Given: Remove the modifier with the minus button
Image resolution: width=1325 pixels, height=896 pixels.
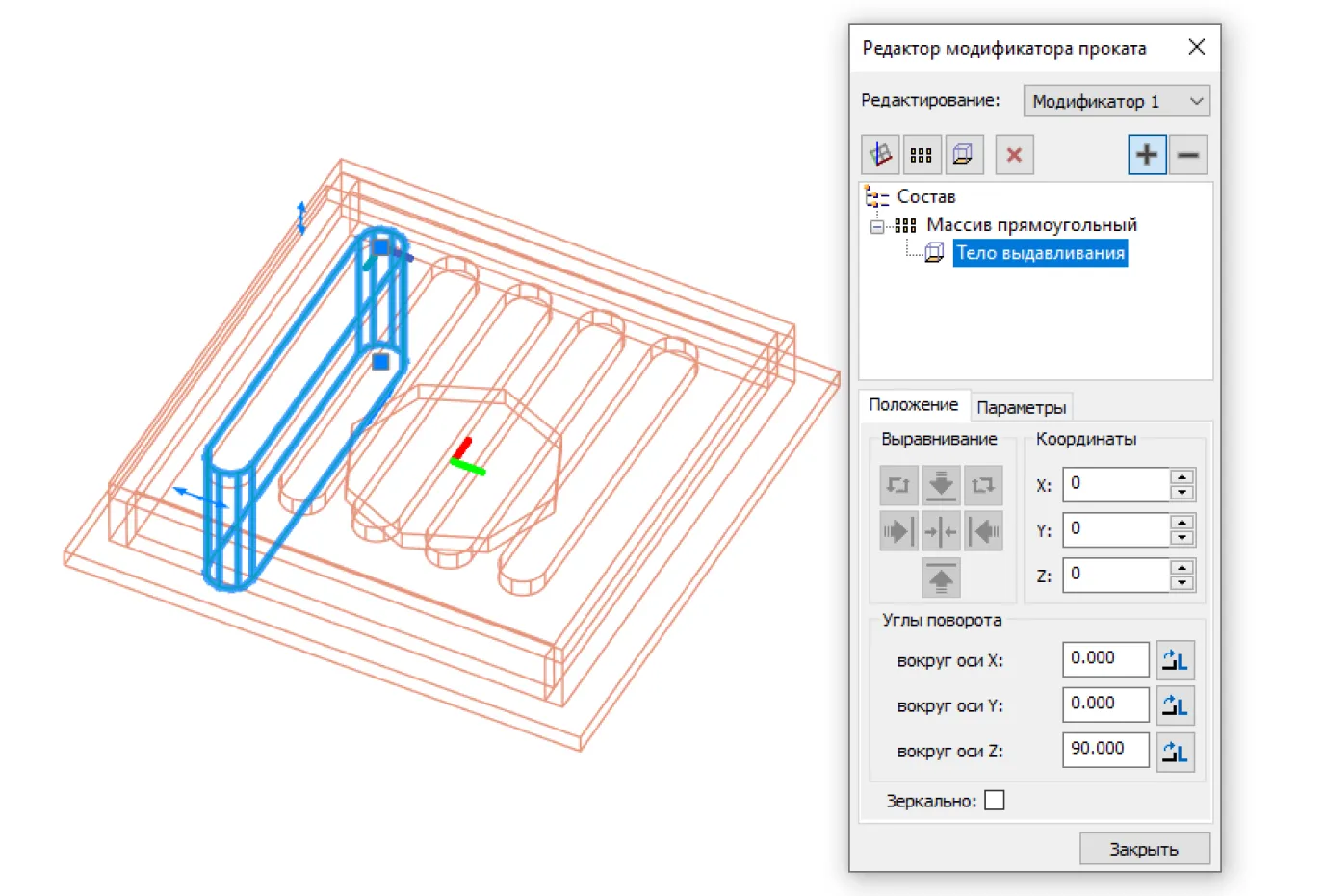Looking at the screenshot, I should [1188, 155].
